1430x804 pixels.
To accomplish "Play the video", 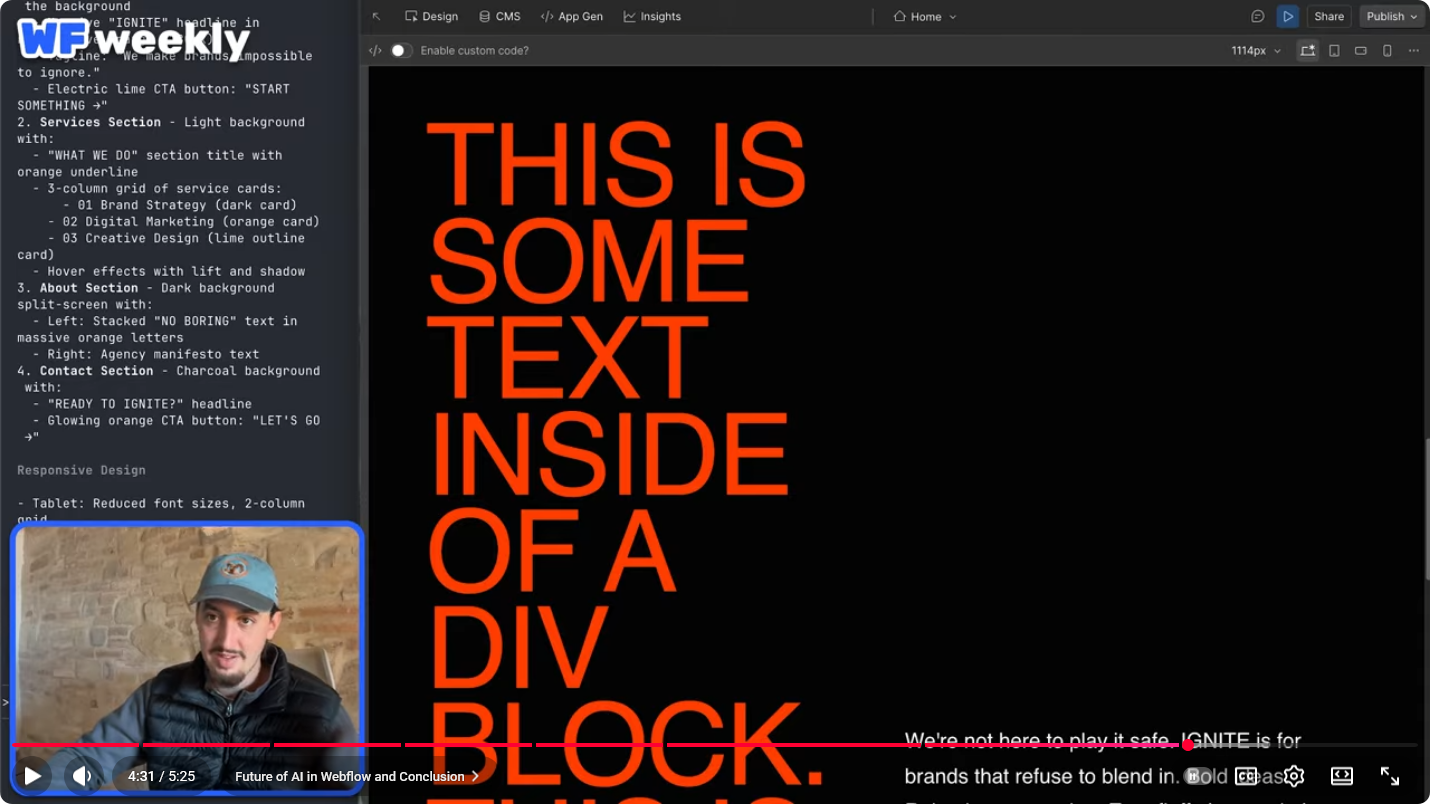I will [32, 776].
